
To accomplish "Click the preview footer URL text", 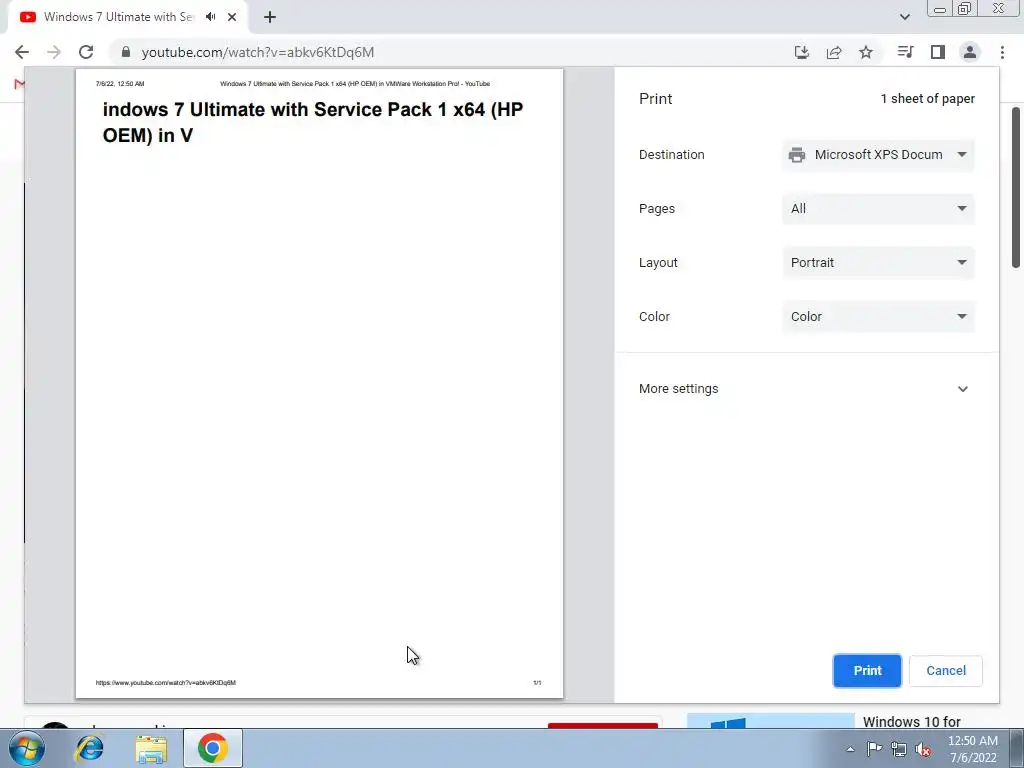I will pyautogui.click(x=166, y=682).
